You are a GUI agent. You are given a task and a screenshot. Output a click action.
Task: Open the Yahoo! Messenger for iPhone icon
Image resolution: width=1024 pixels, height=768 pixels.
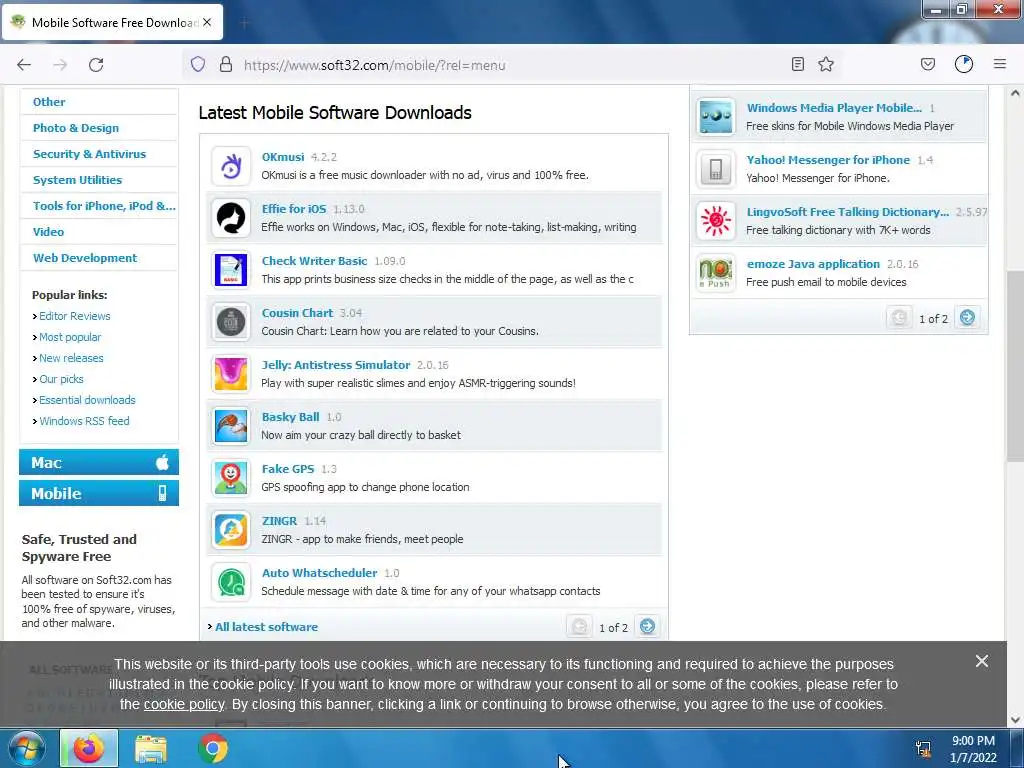pos(716,169)
